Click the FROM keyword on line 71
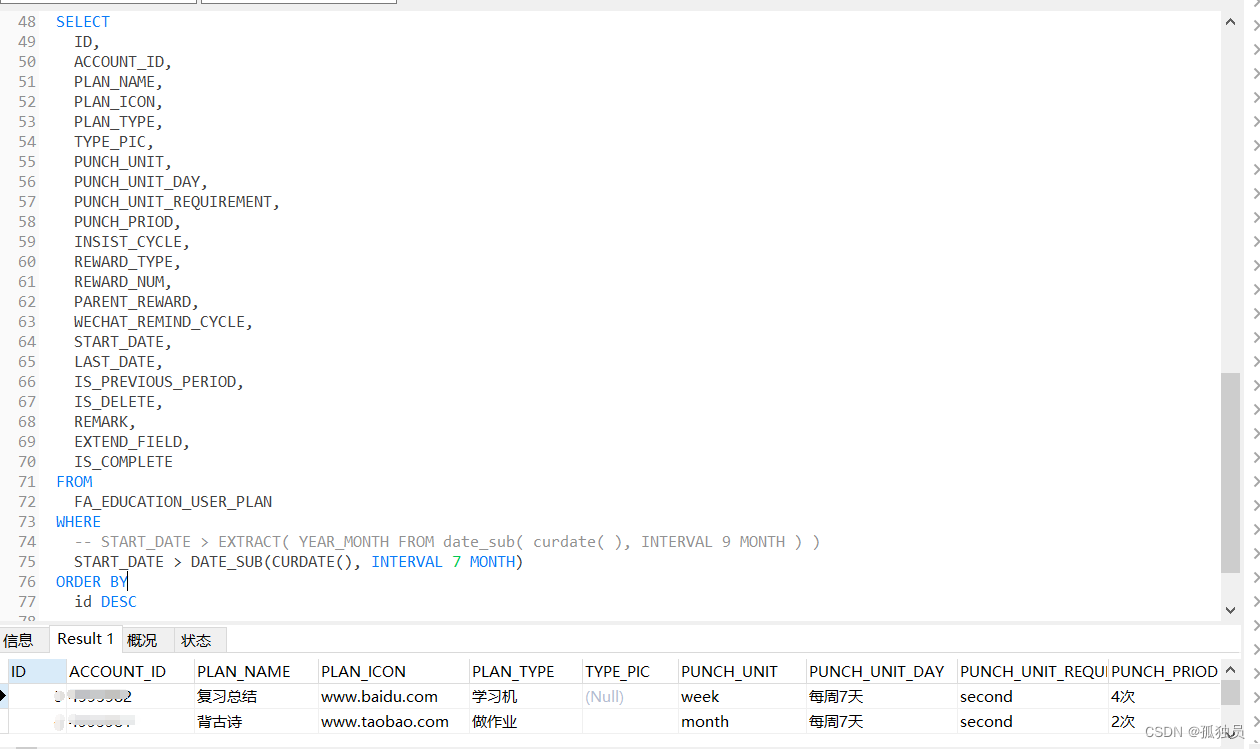 [x=74, y=481]
